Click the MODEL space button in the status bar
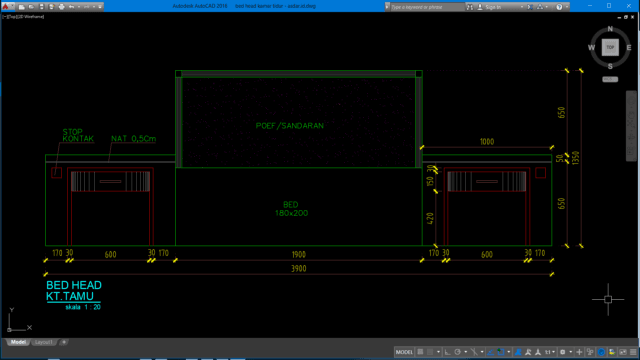640x360 pixels. 404,352
